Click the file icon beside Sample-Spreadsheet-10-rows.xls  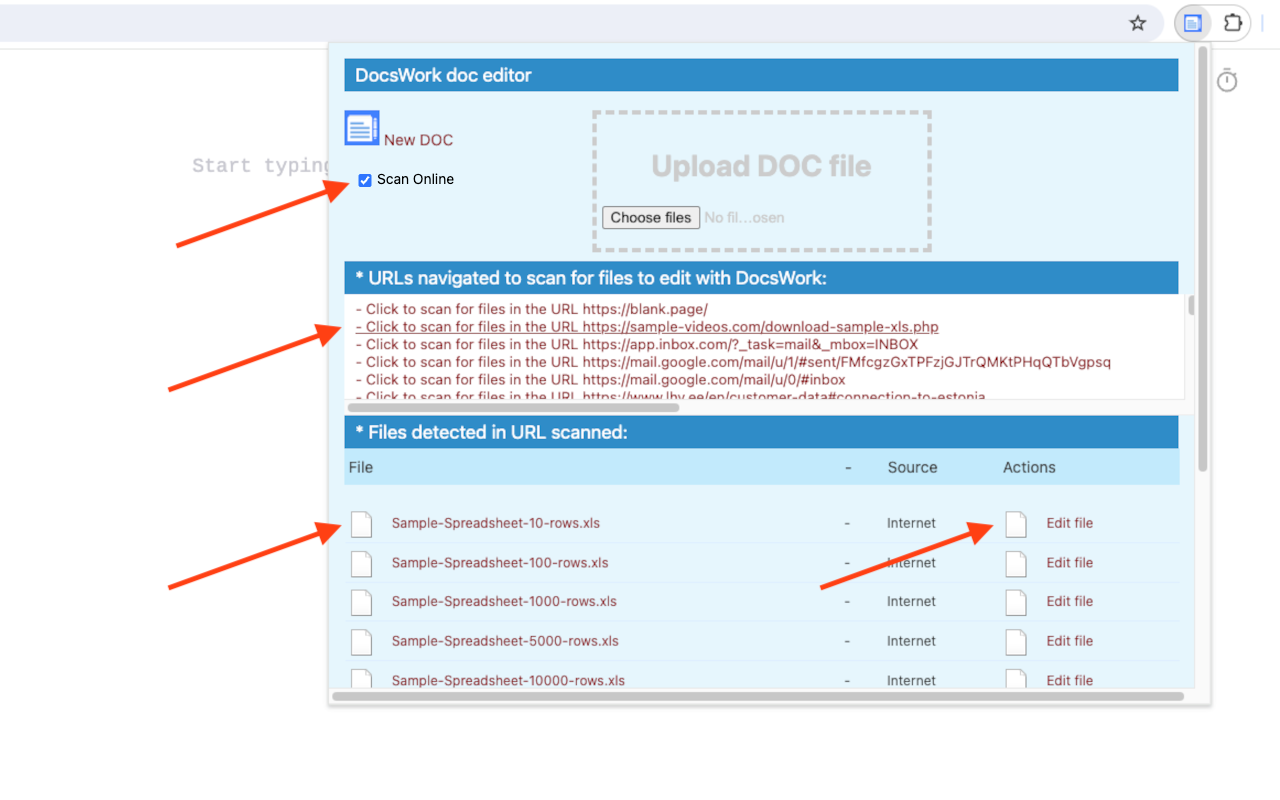(x=361, y=523)
